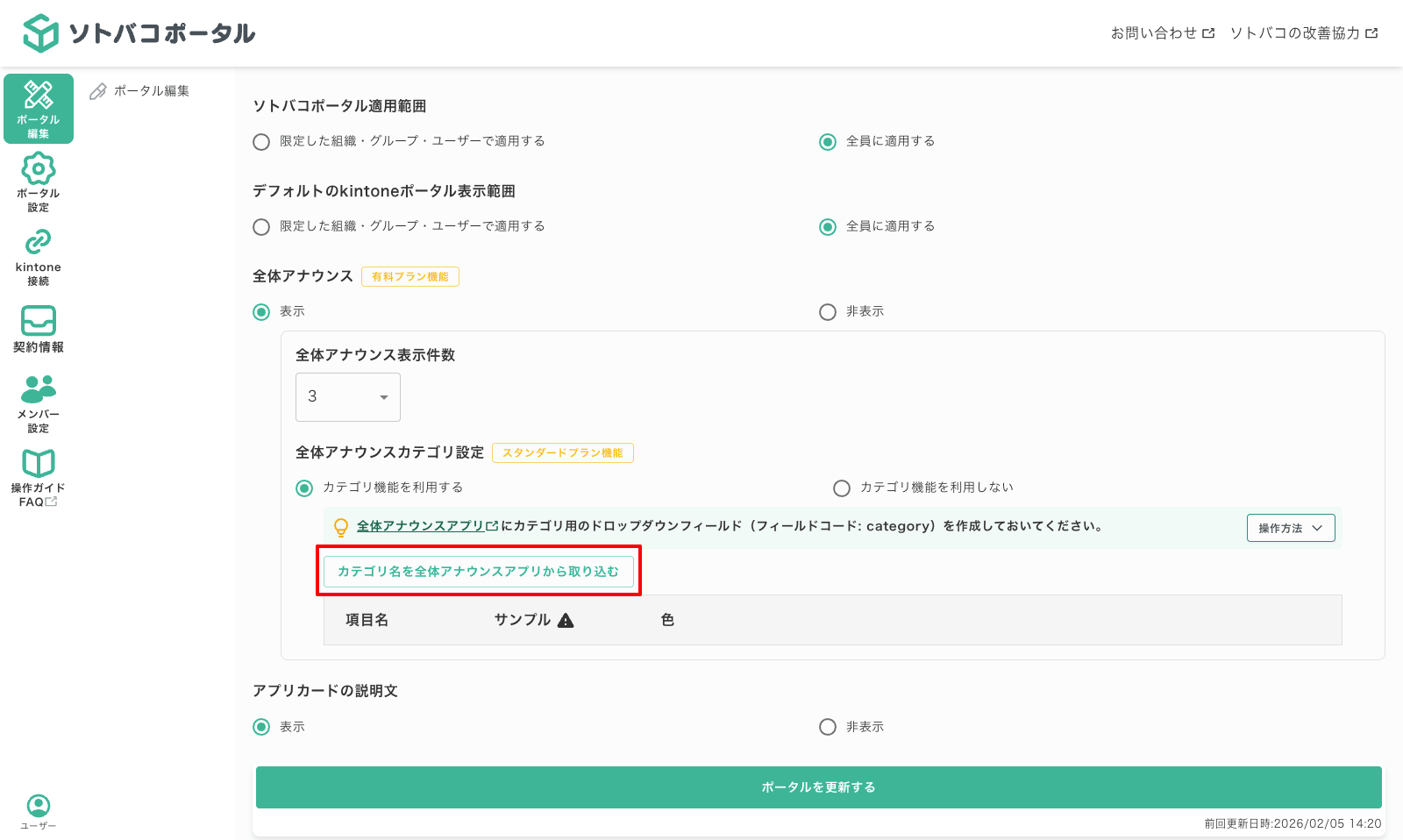The image size is (1403, 840).
Task: Open the ポータル設定 gear icon
Action: pos(38,182)
